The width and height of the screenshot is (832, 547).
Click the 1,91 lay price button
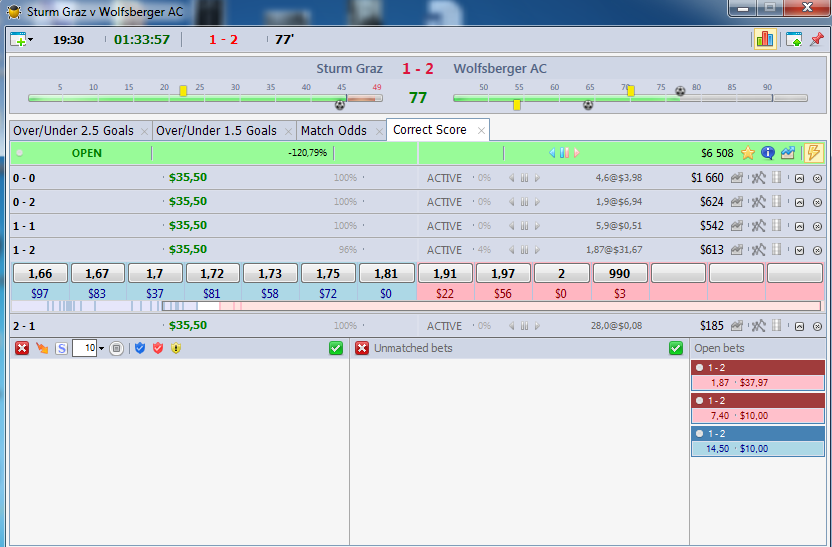pos(445,274)
